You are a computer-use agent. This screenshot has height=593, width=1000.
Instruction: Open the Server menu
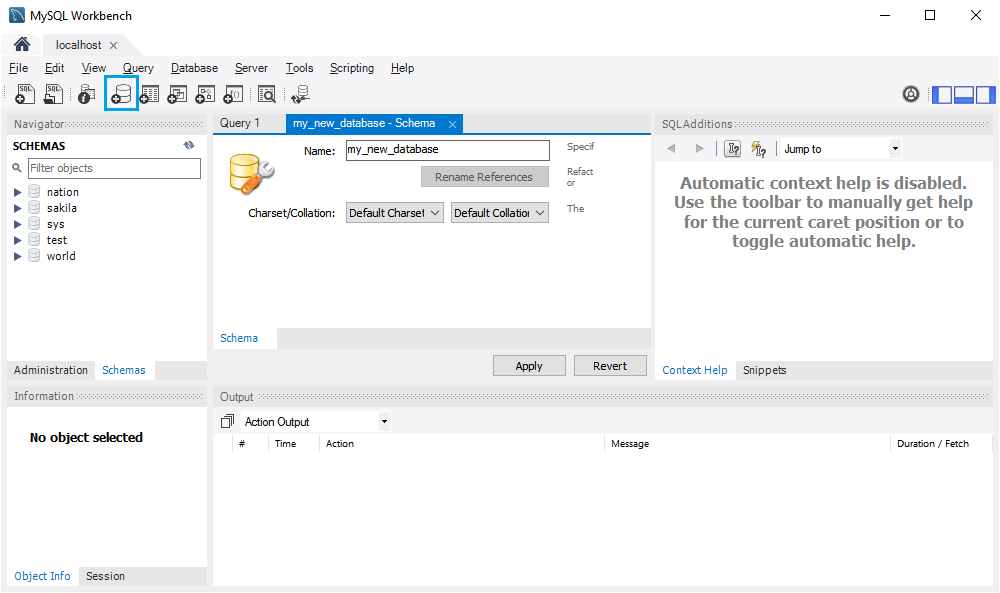tap(251, 68)
